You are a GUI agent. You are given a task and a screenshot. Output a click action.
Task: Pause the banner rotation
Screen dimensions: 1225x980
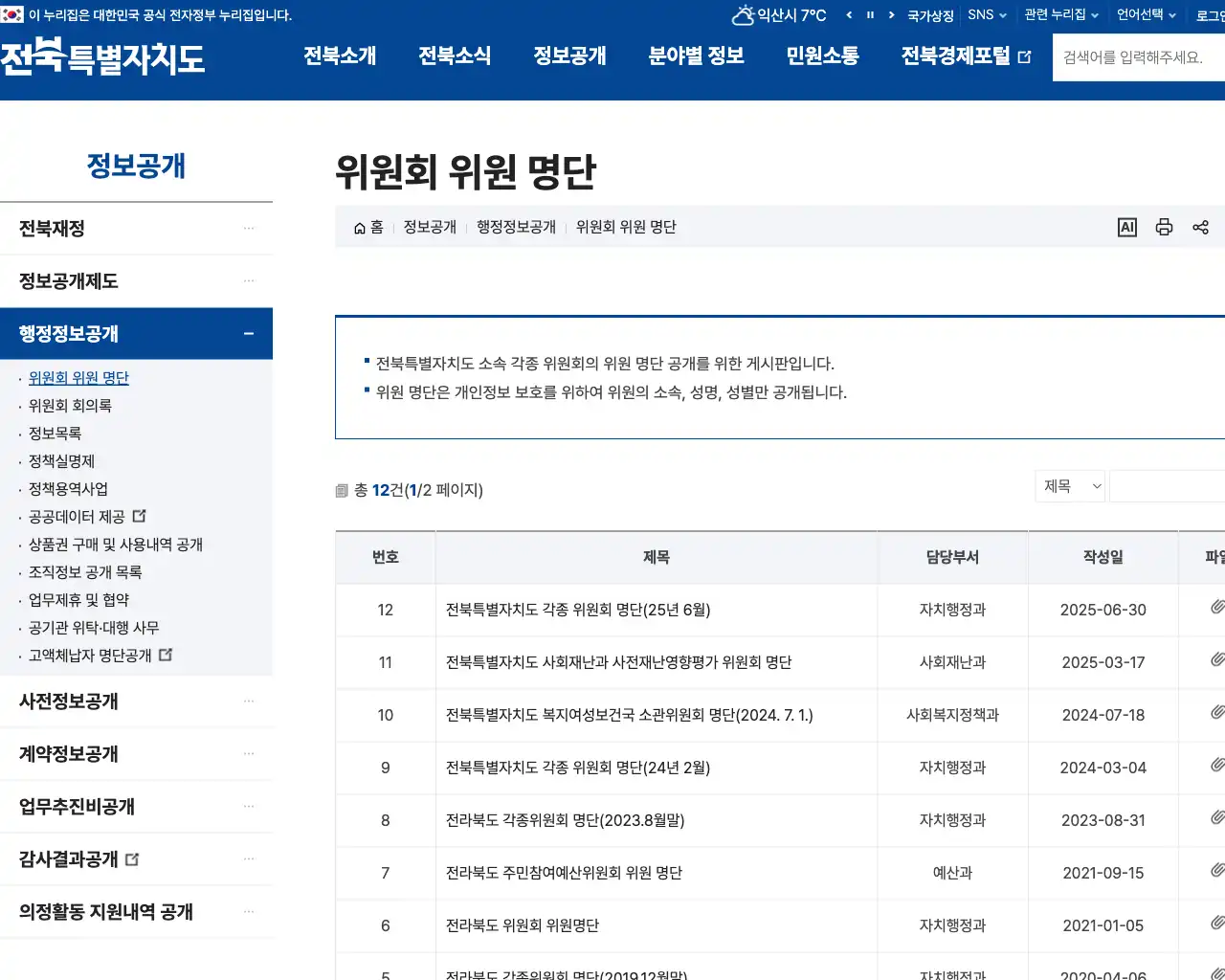(x=872, y=14)
